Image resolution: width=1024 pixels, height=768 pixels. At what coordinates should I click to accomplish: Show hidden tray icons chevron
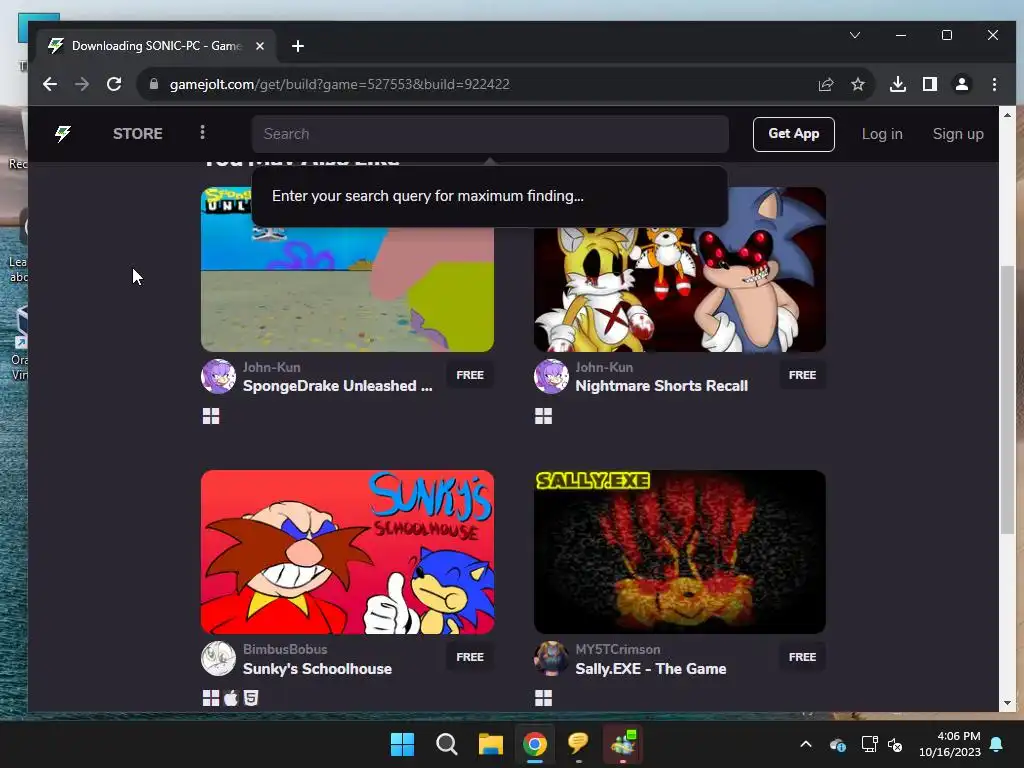tap(806, 744)
